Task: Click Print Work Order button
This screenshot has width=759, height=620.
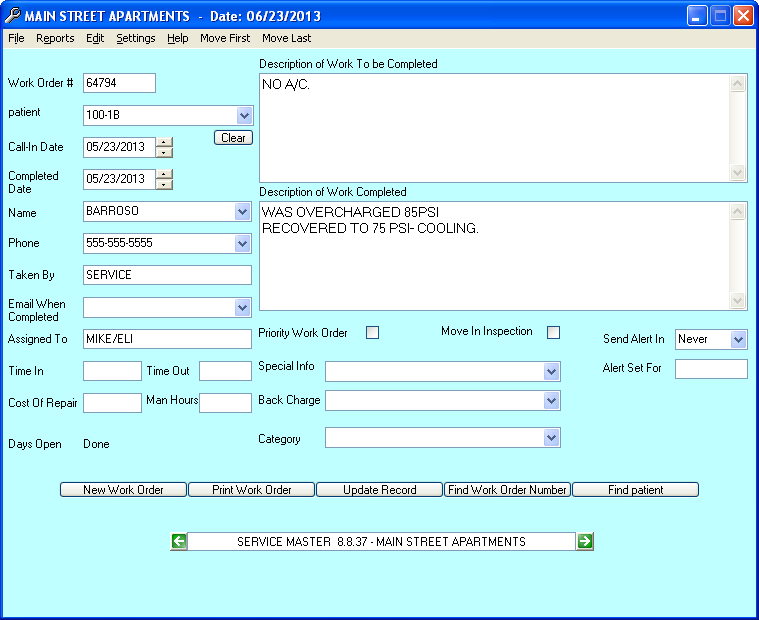Action: tap(252, 489)
